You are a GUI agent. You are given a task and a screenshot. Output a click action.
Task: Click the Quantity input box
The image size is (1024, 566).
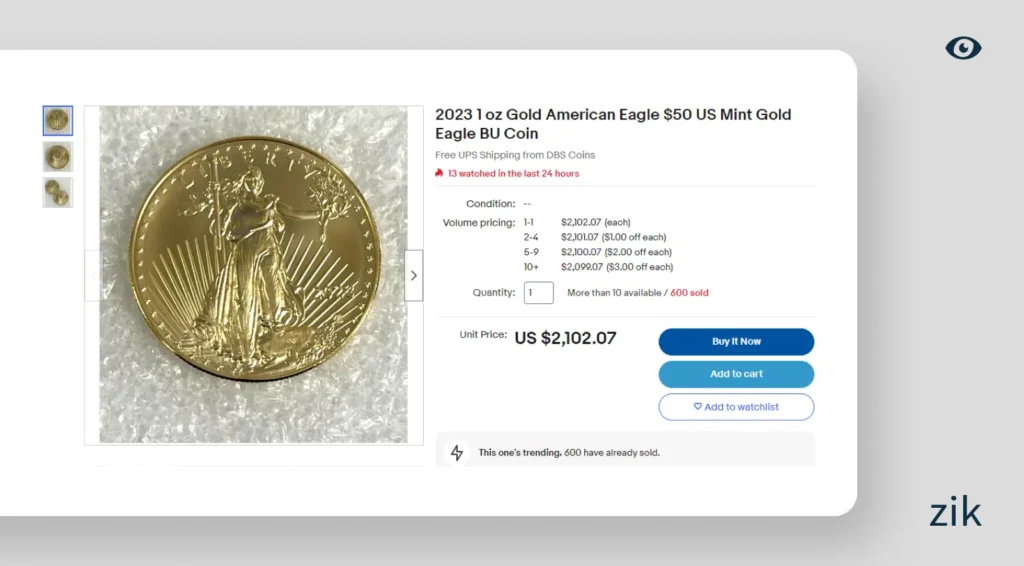[x=538, y=293]
